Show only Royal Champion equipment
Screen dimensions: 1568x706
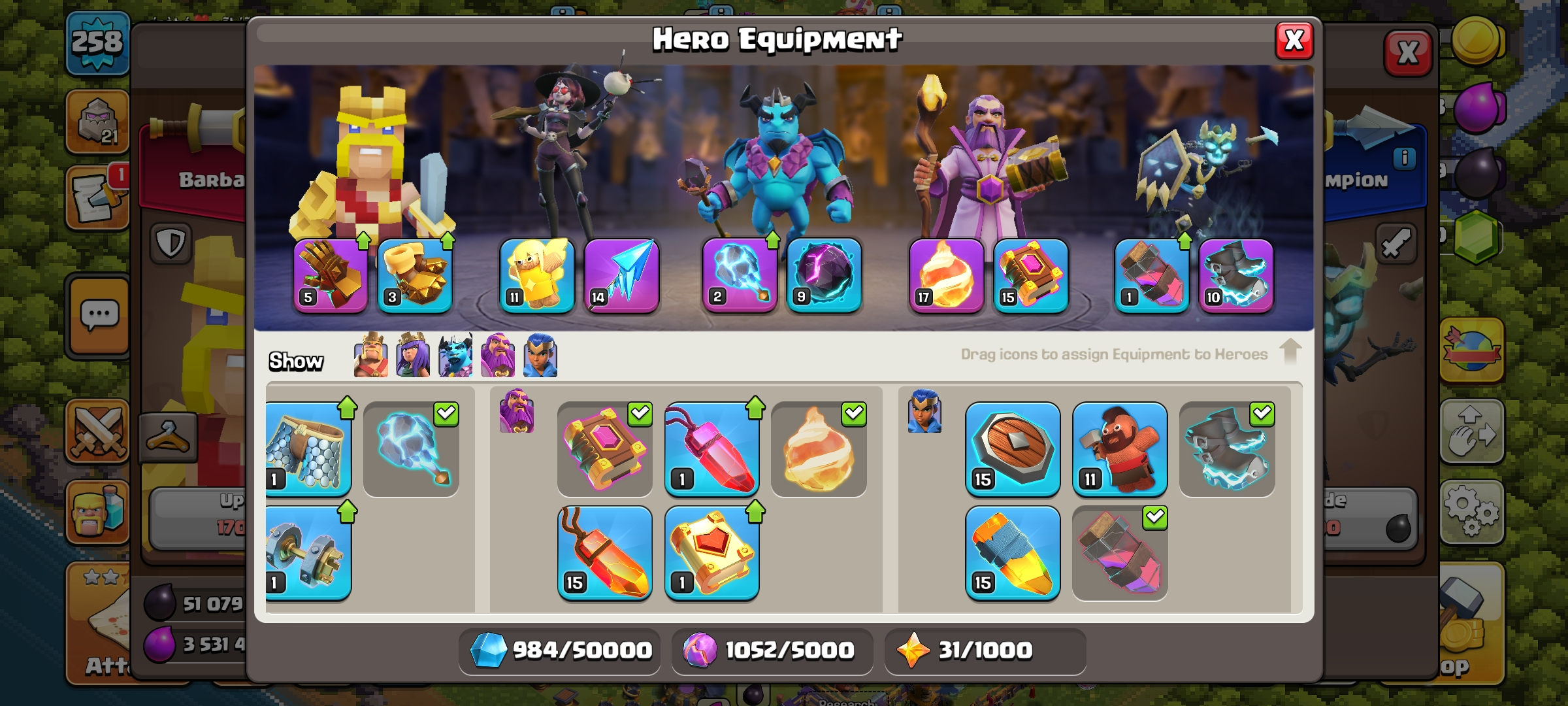tap(540, 355)
